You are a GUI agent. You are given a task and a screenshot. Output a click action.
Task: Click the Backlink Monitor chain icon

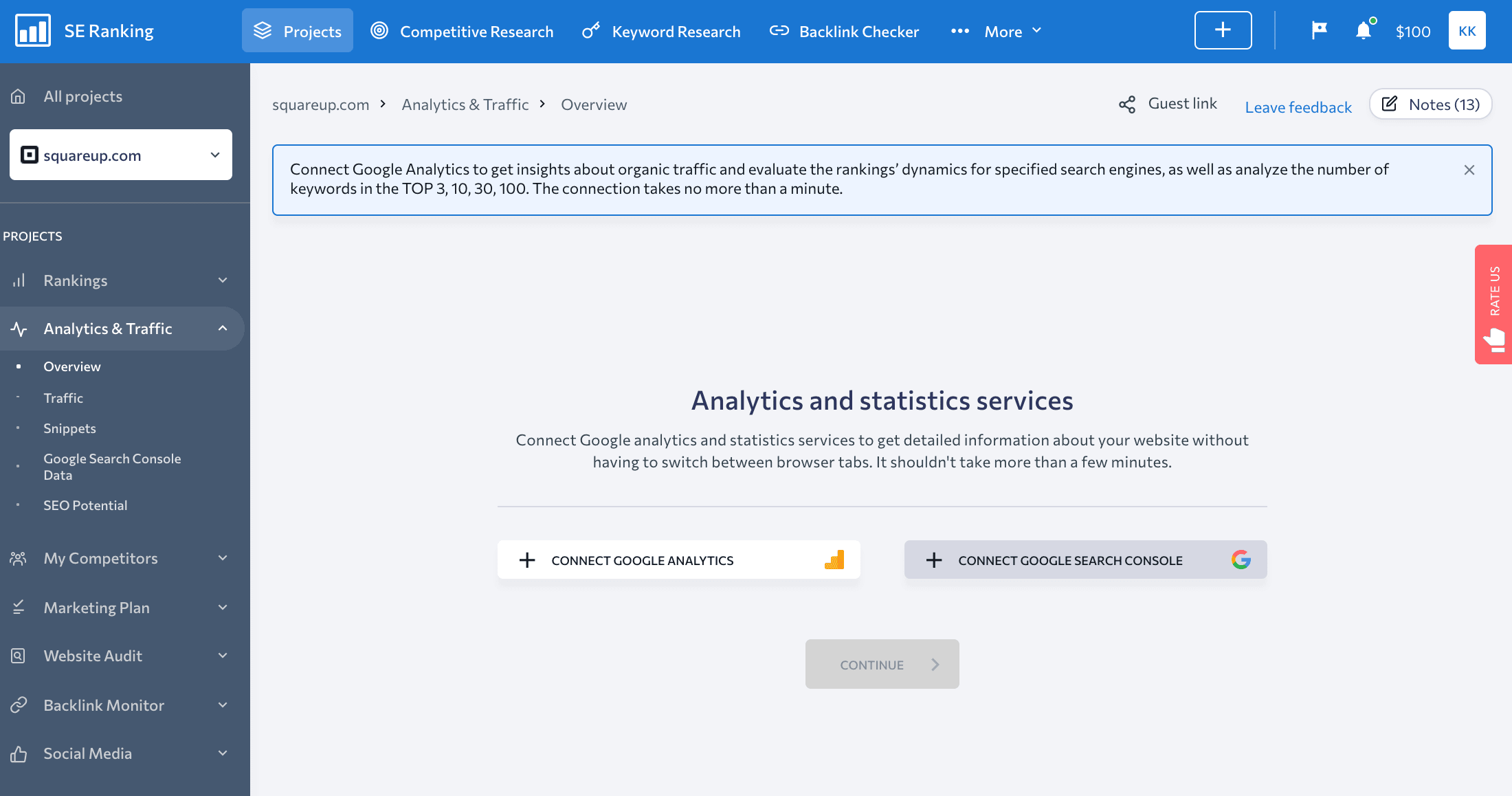point(19,705)
